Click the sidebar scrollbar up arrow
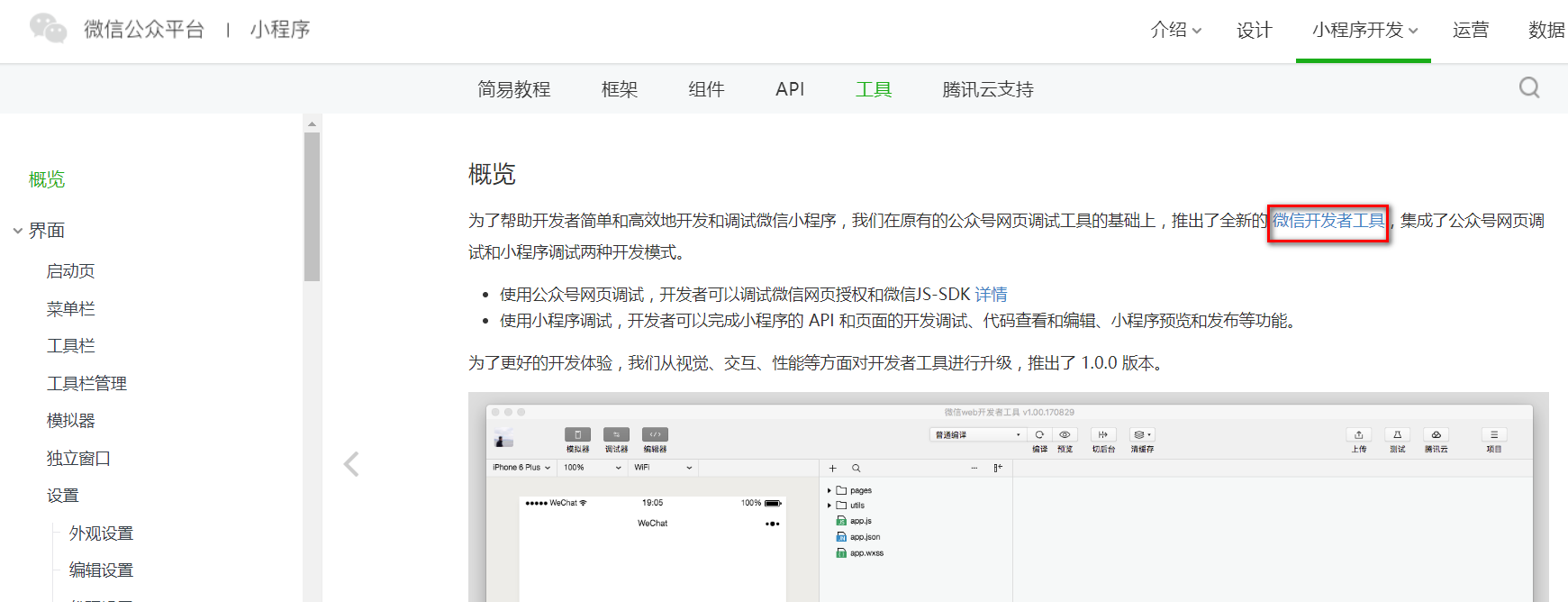This screenshot has height=602, width=1568. tap(312, 123)
